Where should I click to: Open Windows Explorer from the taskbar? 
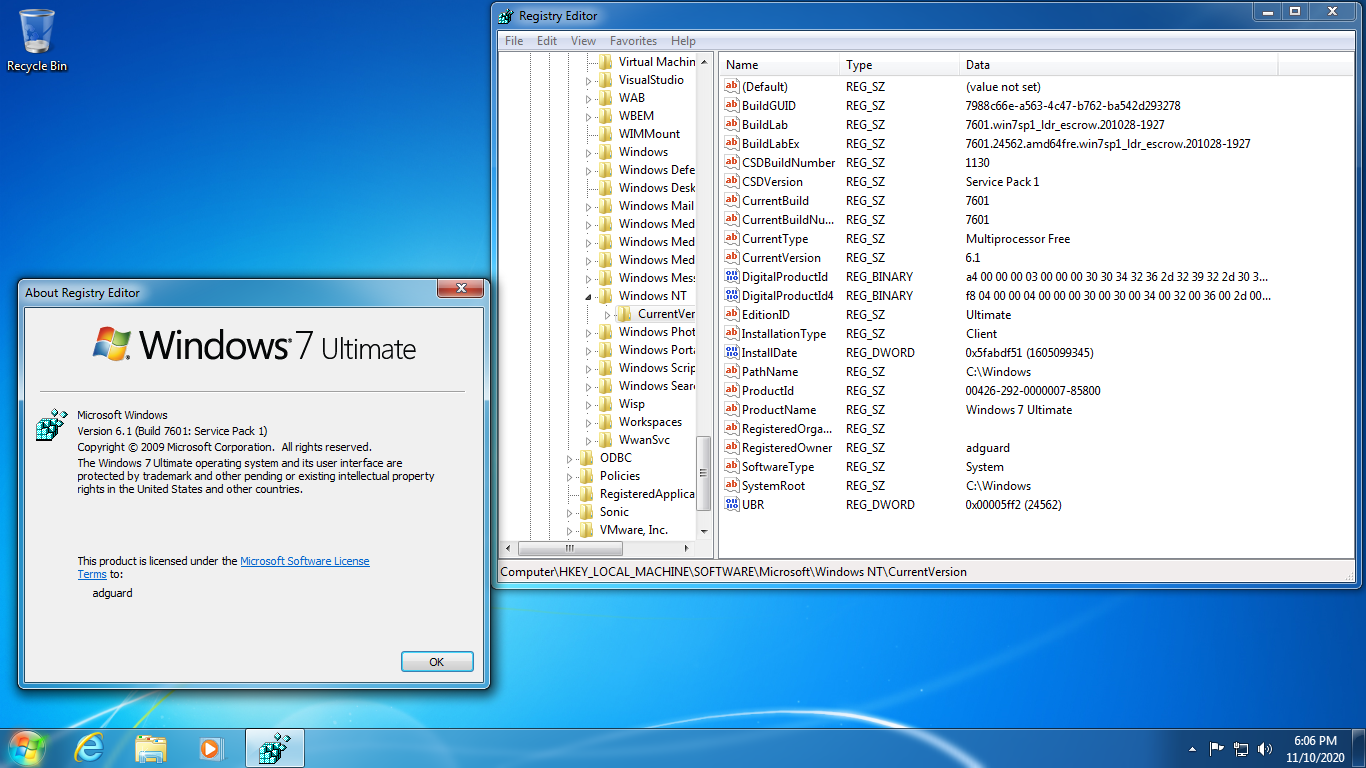[x=151, y=748]
